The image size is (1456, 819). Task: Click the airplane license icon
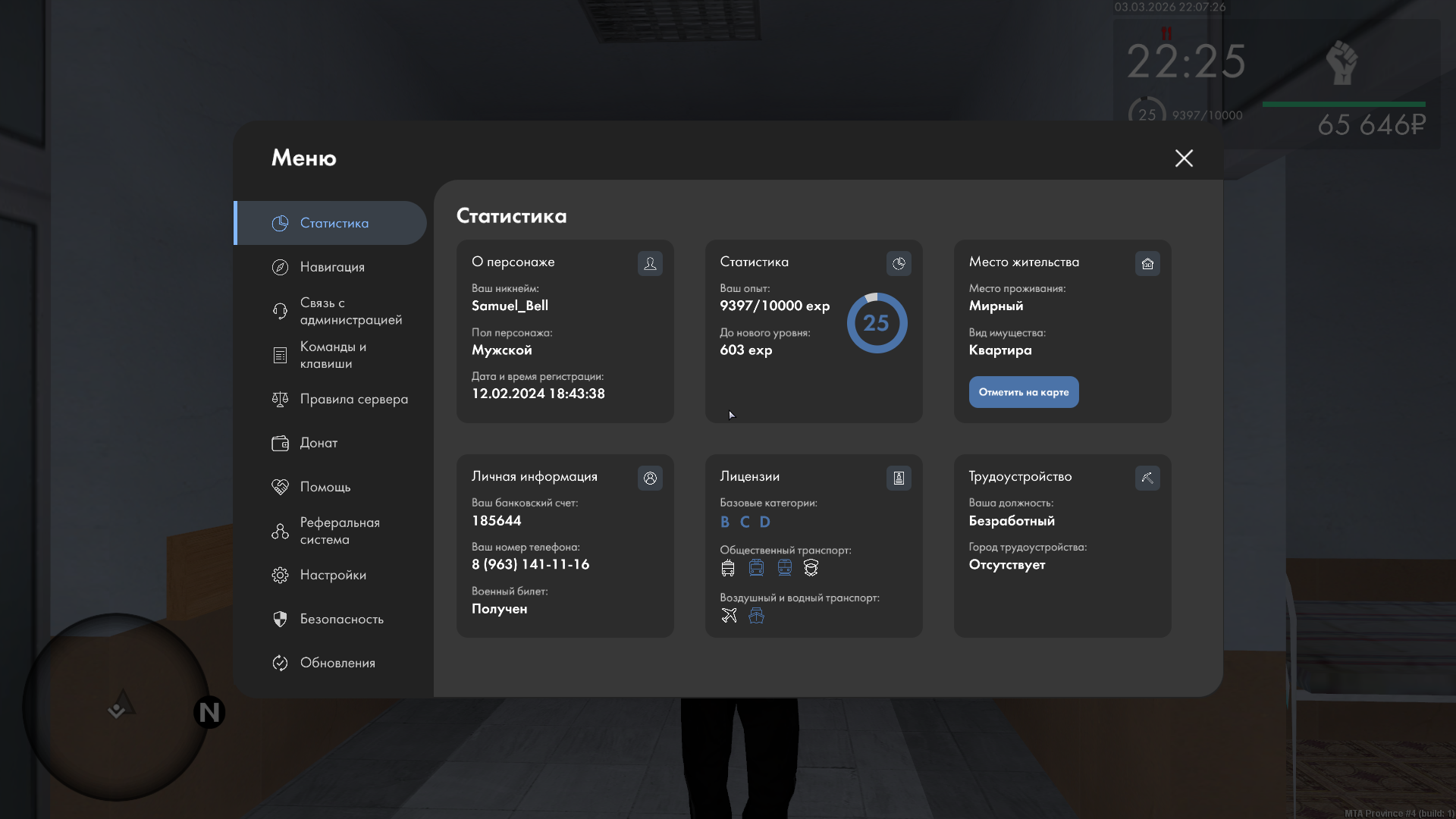729,616
